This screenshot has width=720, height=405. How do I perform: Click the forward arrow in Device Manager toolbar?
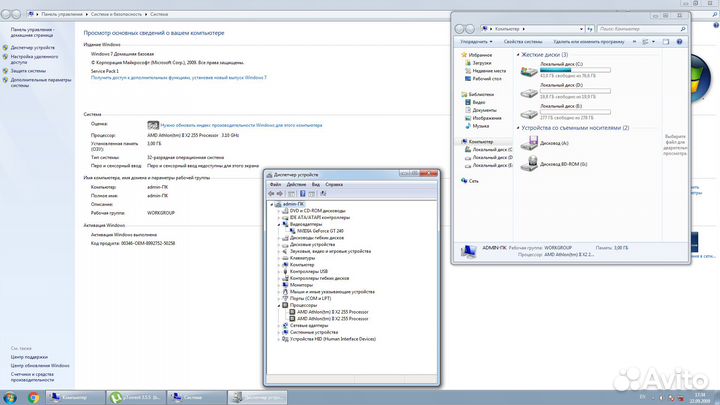point(280,194)
